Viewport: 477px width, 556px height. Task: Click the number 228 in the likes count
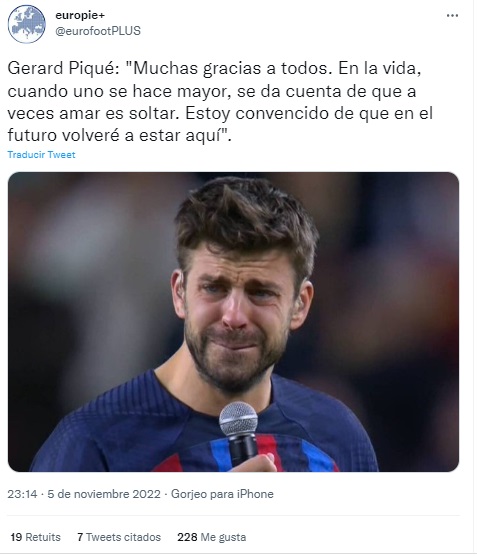click(187, 537)
